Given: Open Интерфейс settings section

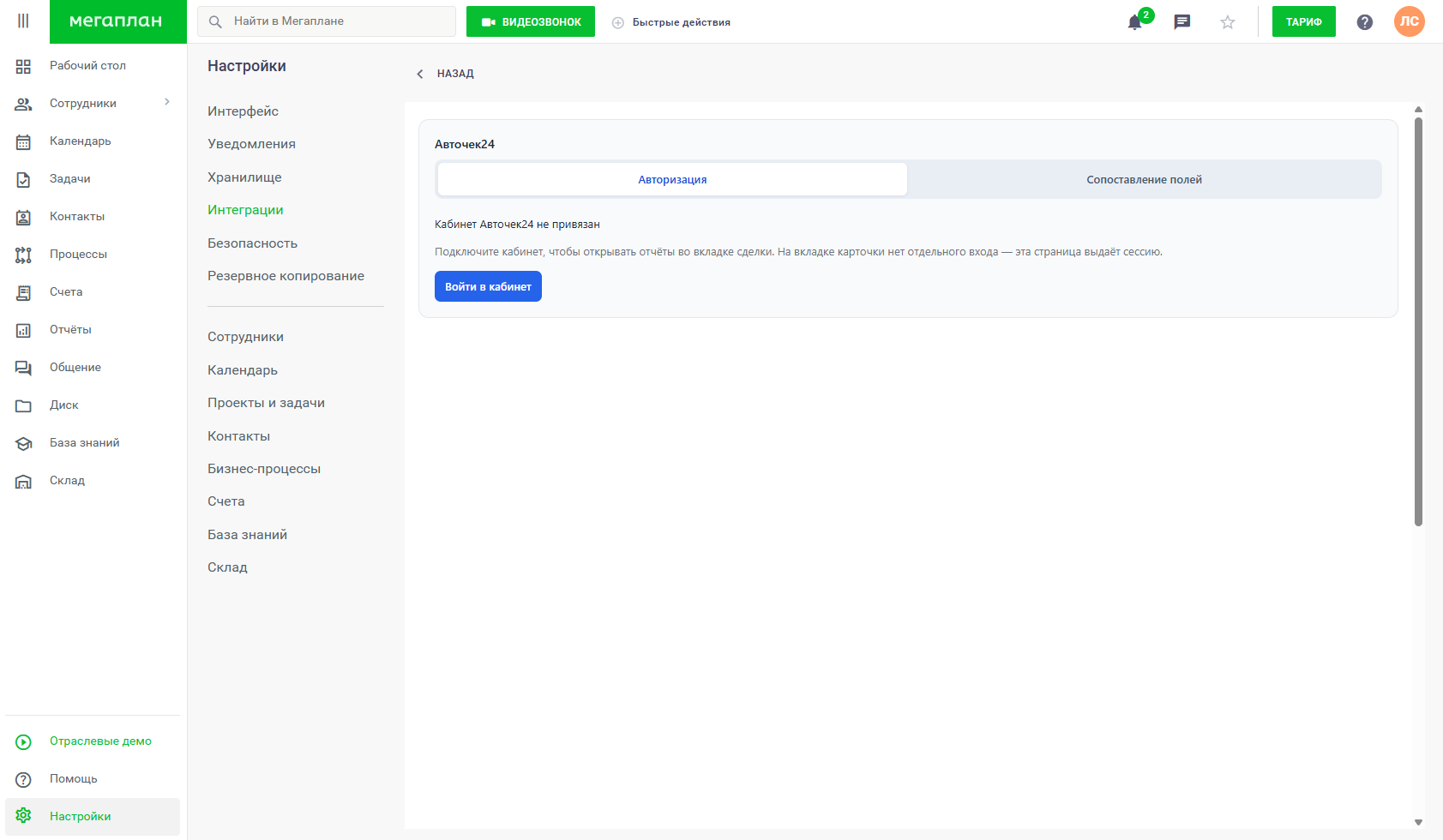Looking at the screenshot, I should (243, 111).
